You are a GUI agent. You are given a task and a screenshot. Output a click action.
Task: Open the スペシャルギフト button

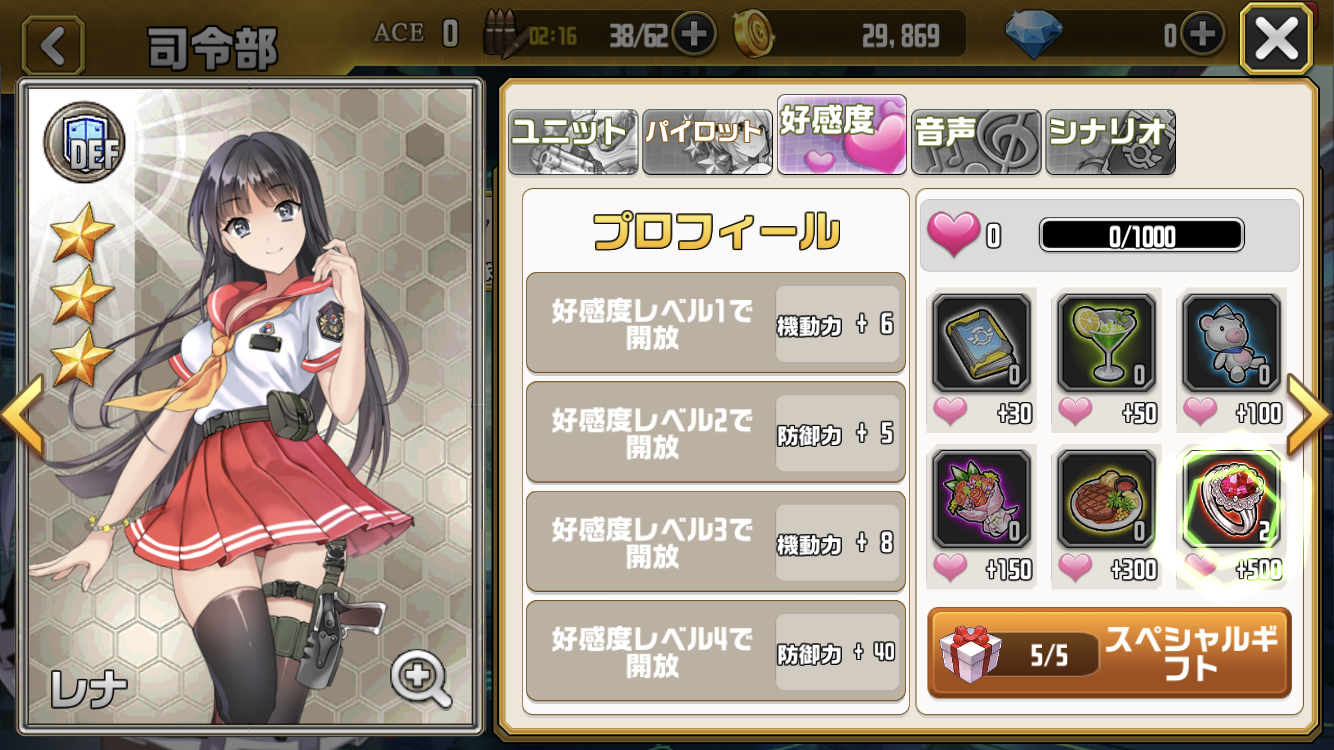1109,653
